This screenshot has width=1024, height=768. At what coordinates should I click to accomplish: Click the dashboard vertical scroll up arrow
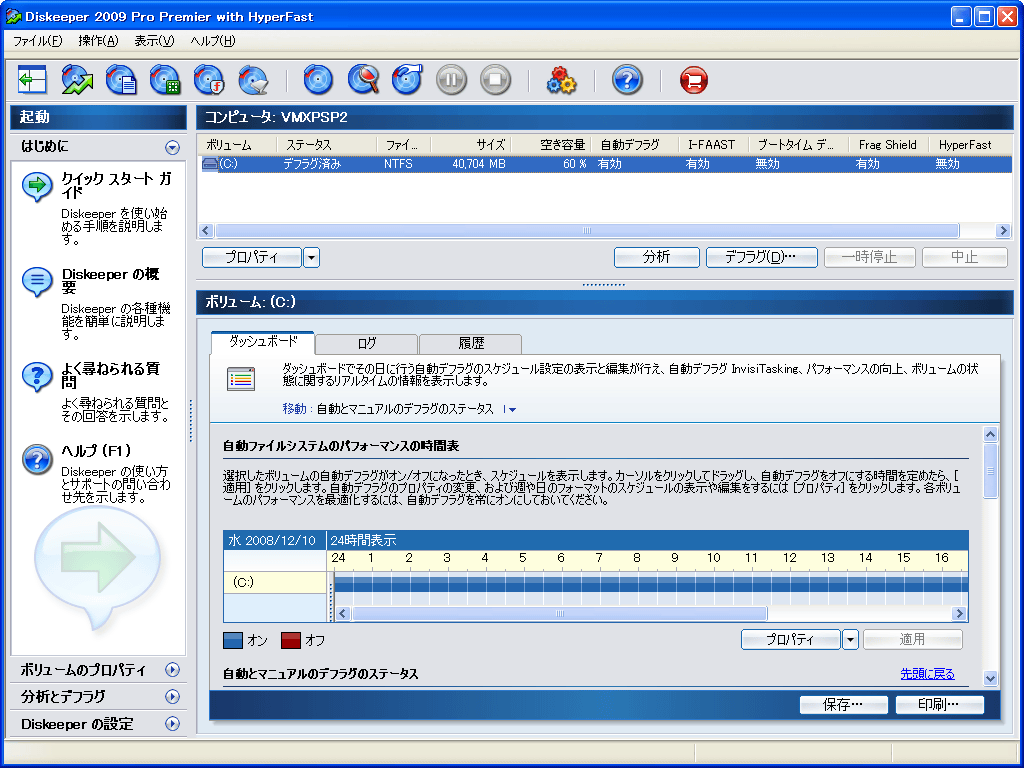pos(990,434)
